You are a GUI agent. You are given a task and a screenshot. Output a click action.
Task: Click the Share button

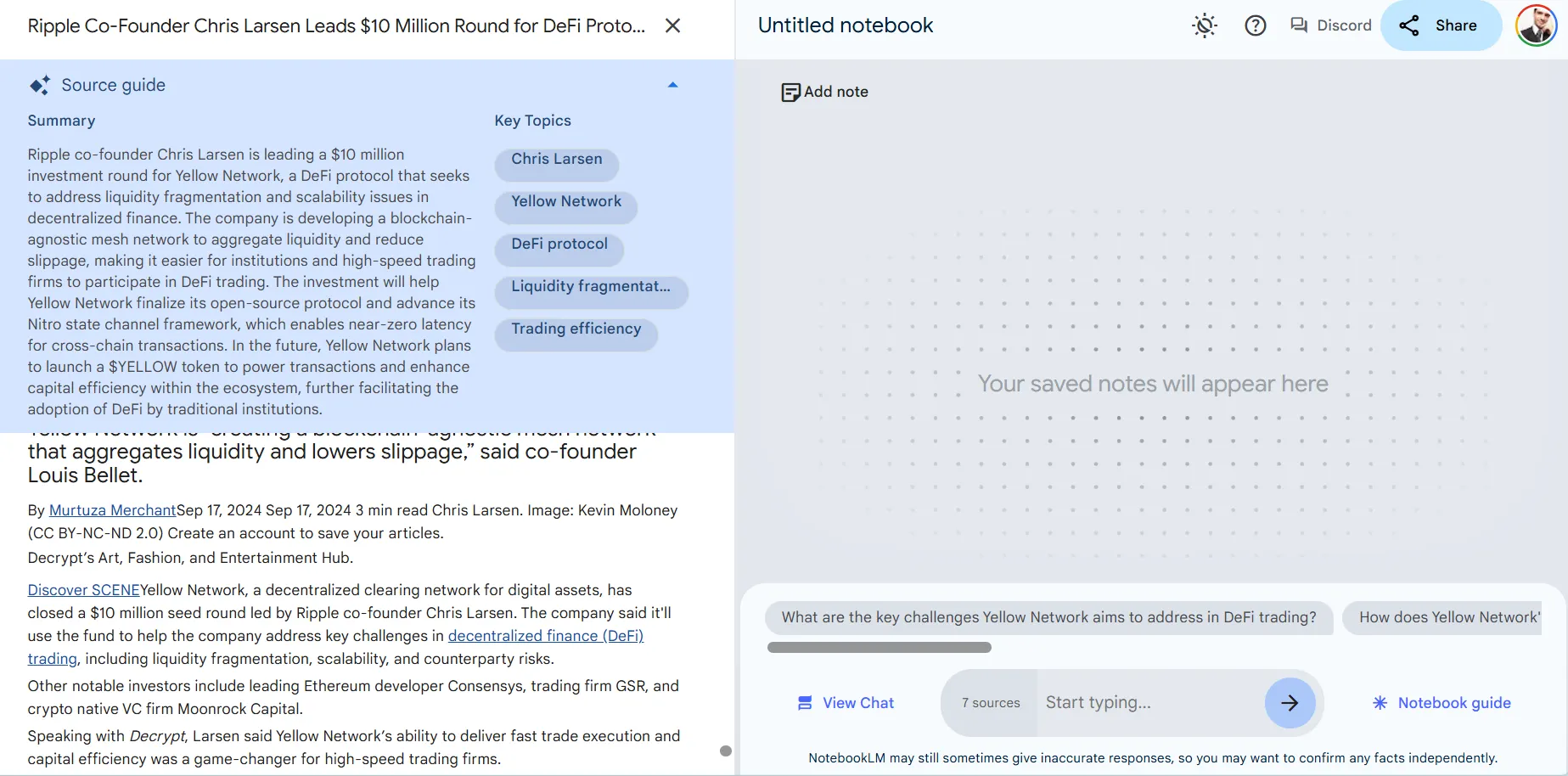(1441, 25)
